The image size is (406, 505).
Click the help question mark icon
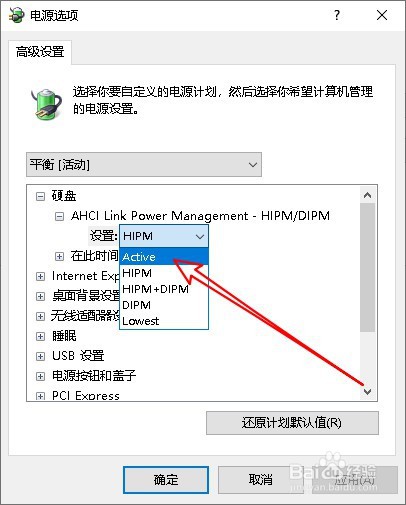pyautogui.click(x=337, y=15)
